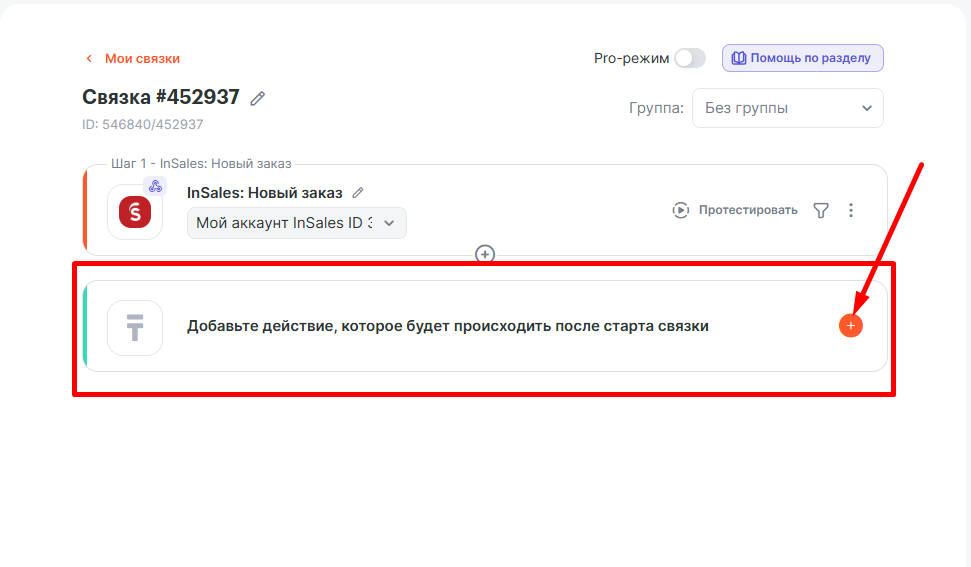Image resolution: width=971 pixels, height=567 pixels.
Task: Expand the Мой аккаунт InSales account dropdown
Action: (296, 223)
